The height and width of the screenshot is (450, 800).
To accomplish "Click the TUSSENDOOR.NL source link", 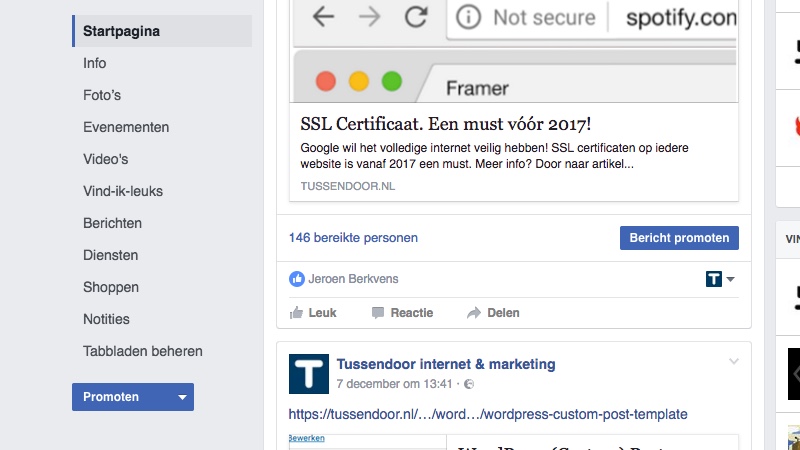I will (347, 186).
